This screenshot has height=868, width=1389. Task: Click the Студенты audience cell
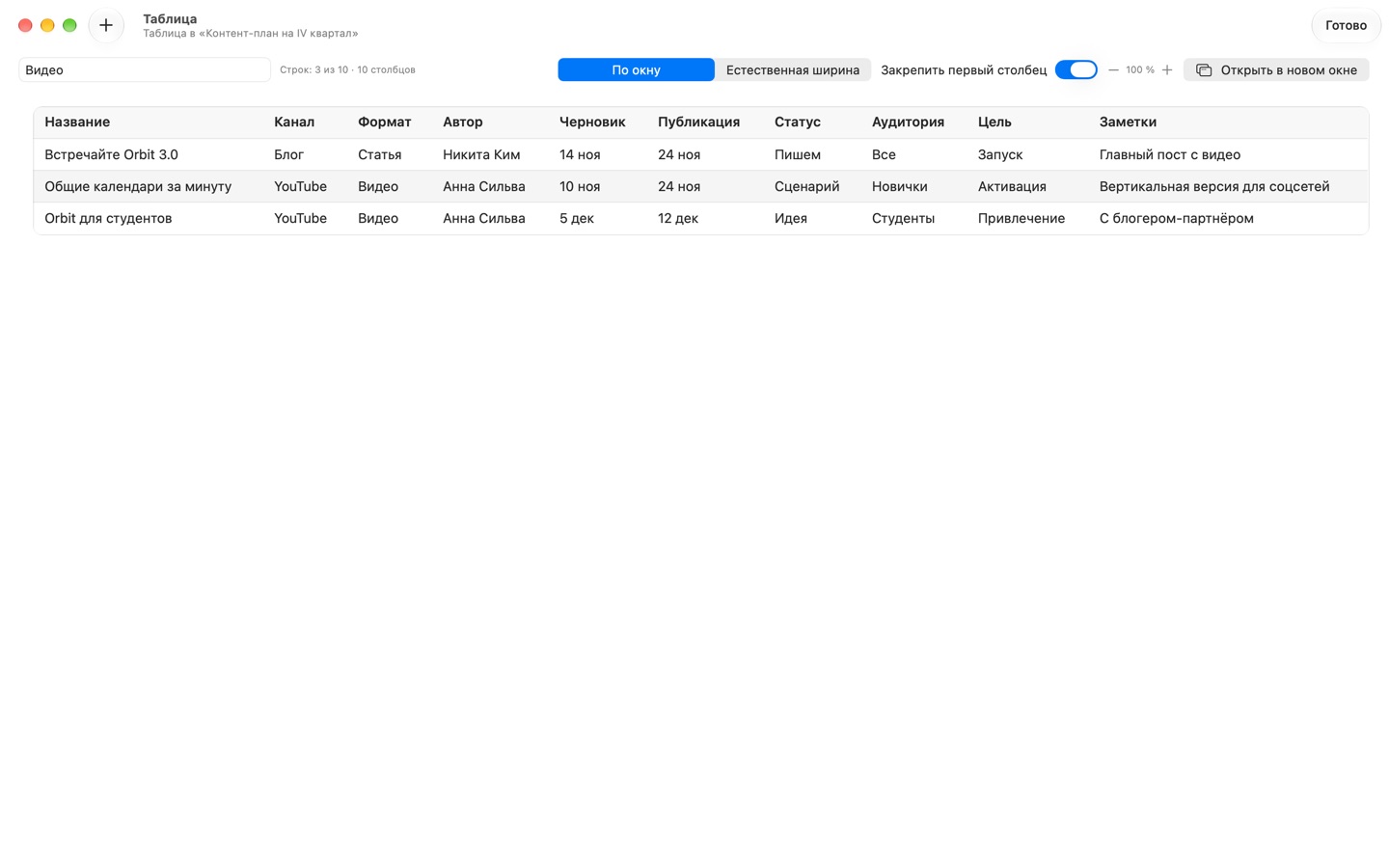[x=903, y=218]
